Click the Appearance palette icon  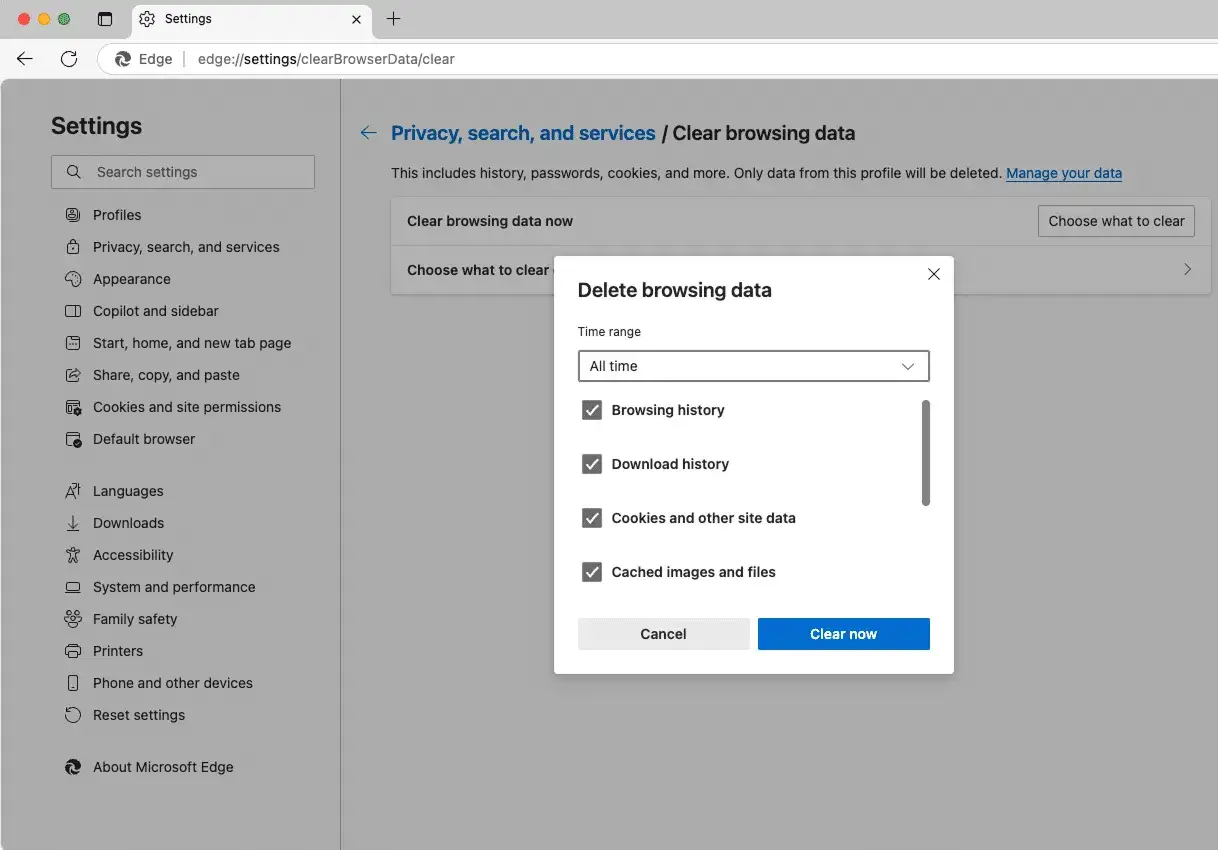pos(73,279)
